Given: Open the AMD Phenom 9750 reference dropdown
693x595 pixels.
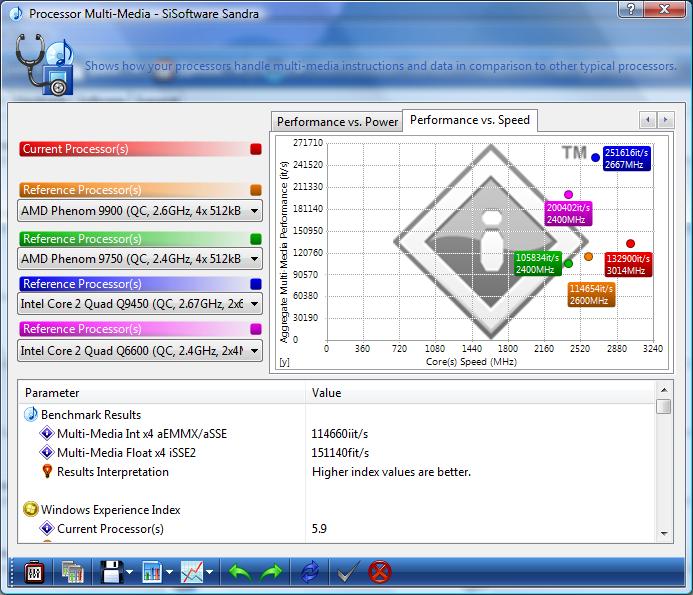Looking at the screenshot, I should pyautogui.click(x=140, y=259).
